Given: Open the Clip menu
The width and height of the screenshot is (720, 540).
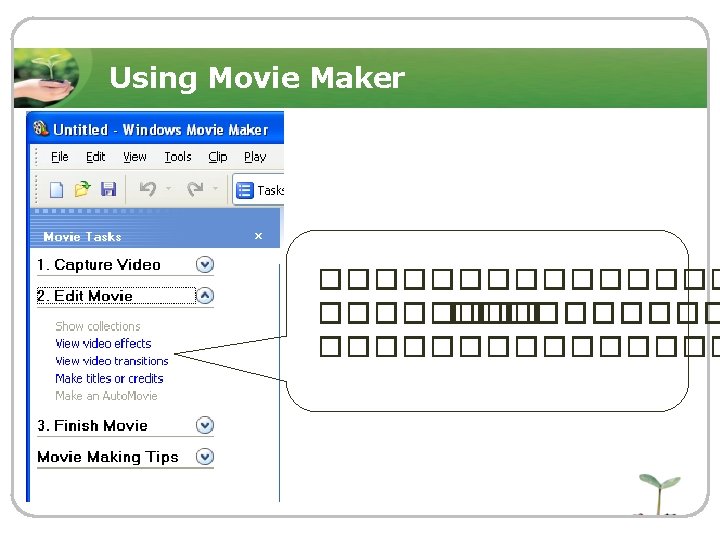Looking at the screenshot, I should (x=218, y=157).
